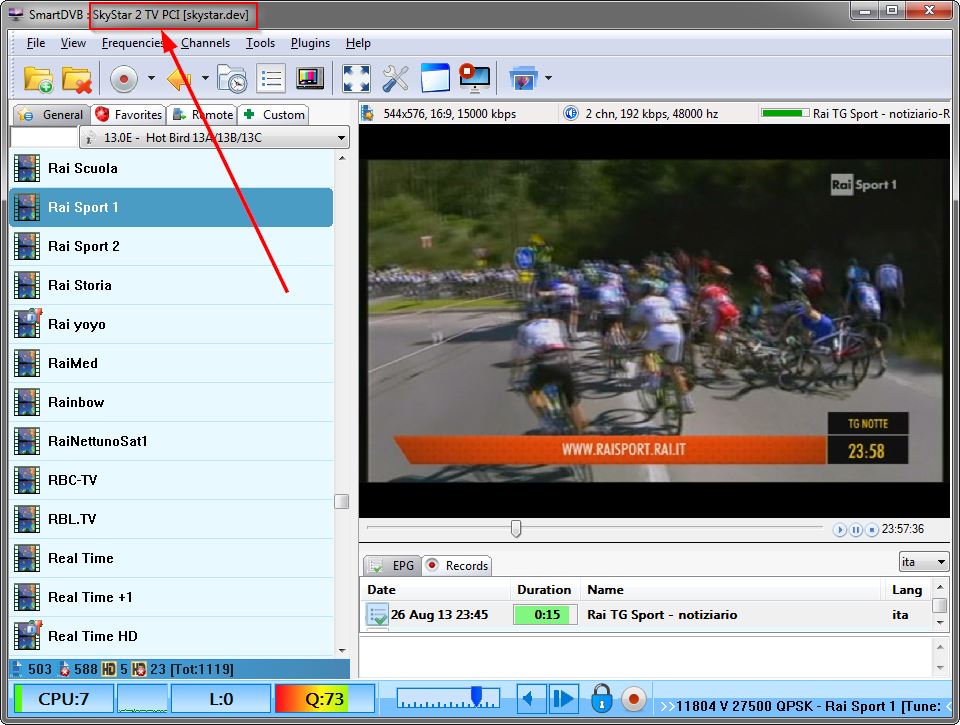Click the yellow back arrow toolbar icon
This screenshot has width=960, height=725.
[x=179, y=79]
